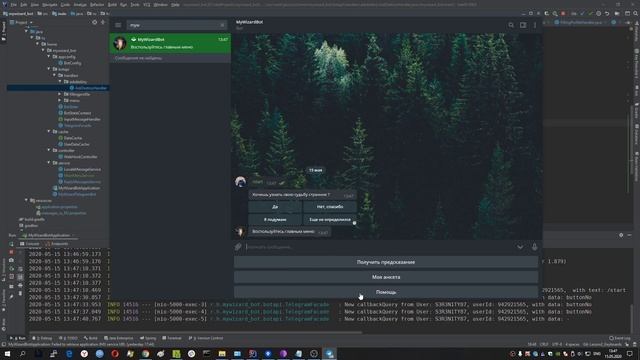Collapse the botapi package
The height and width of the screenshot is (360, 640).
49,69
